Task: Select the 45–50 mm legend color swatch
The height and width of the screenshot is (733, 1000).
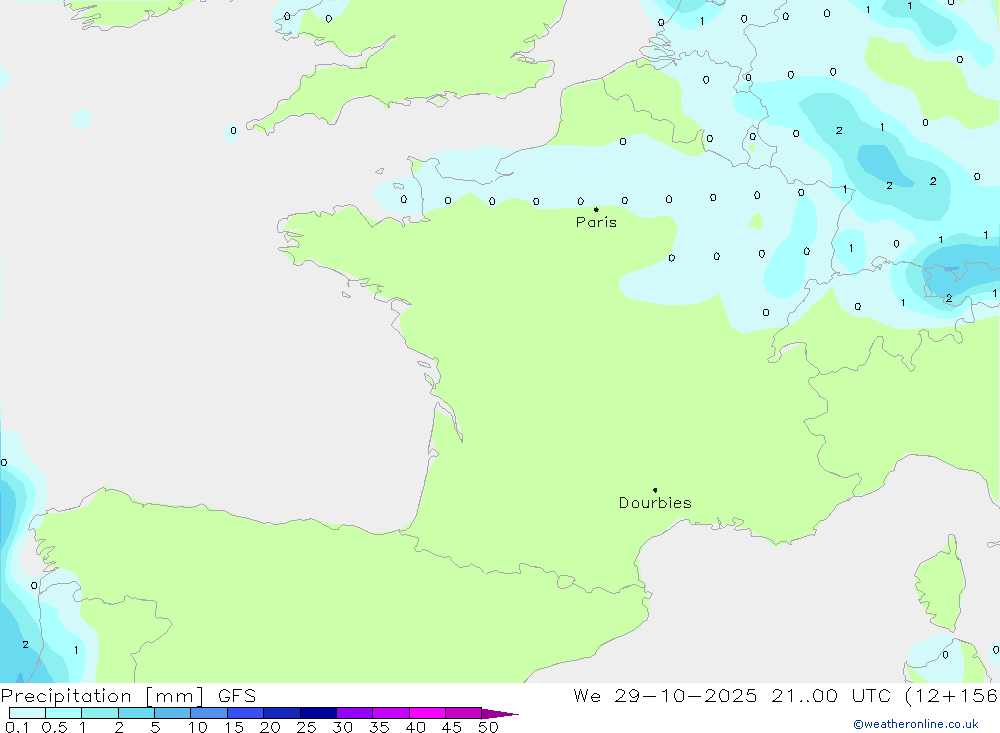Action: (463, 713)
